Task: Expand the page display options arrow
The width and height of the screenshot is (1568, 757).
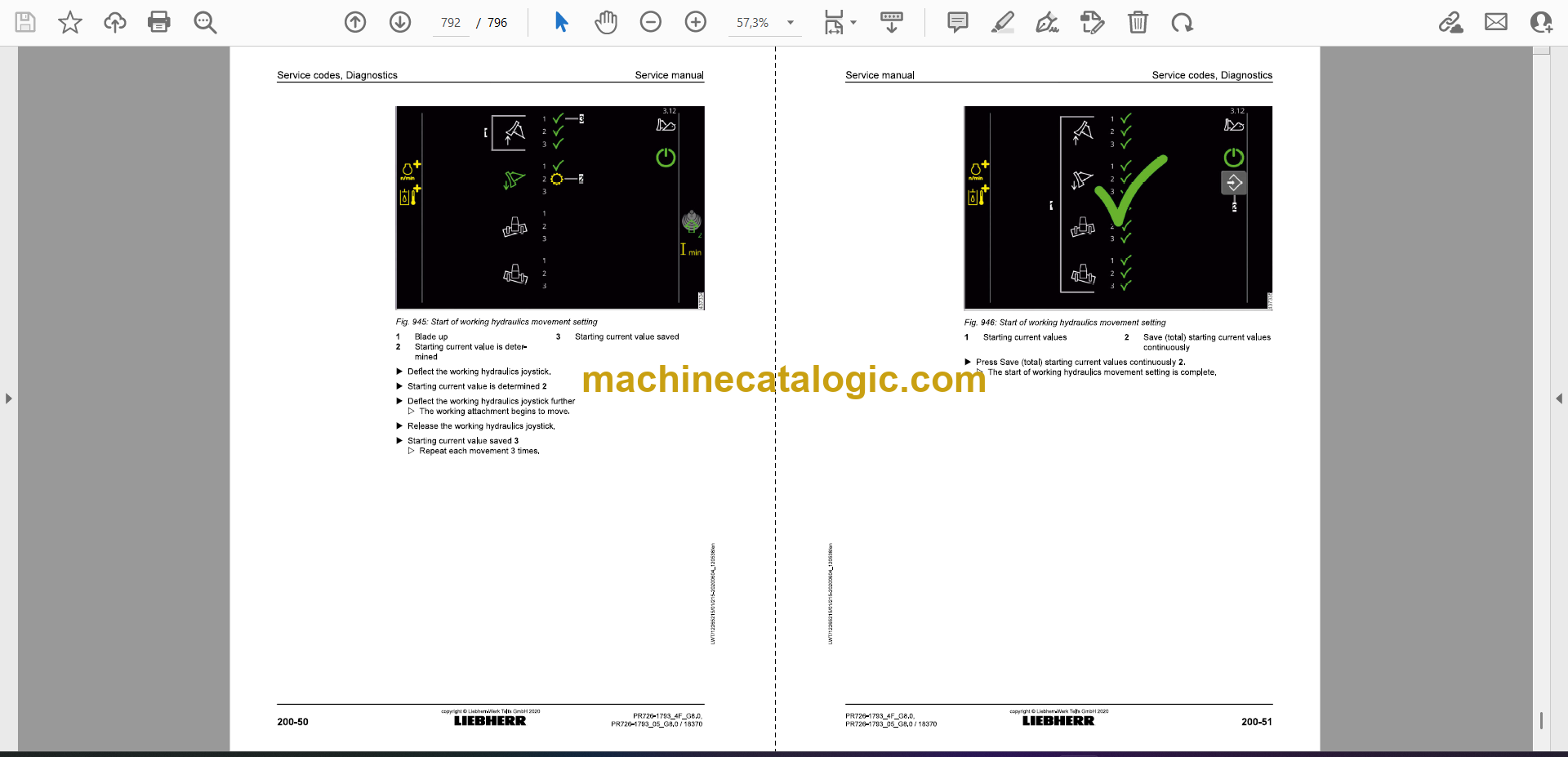Action: tap(853, 23)
